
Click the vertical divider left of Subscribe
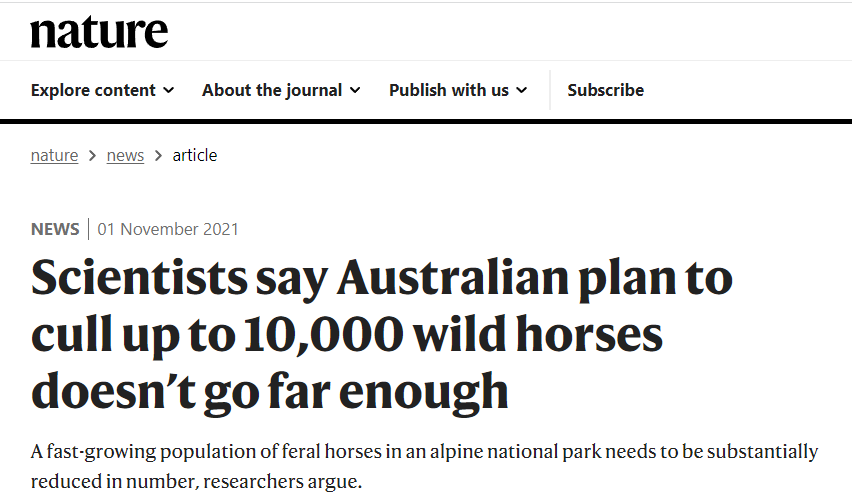click(550, 90)
